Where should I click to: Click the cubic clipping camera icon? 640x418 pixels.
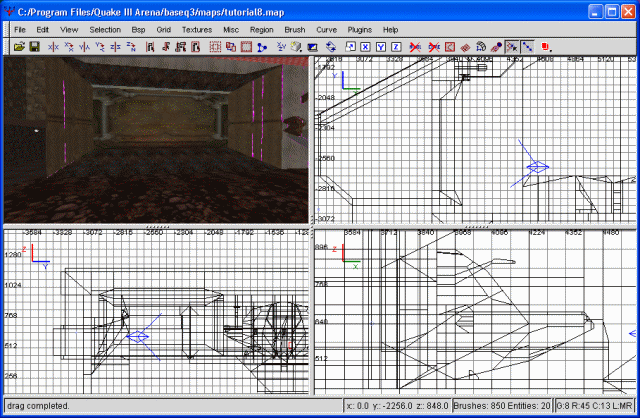coord(312,47)
